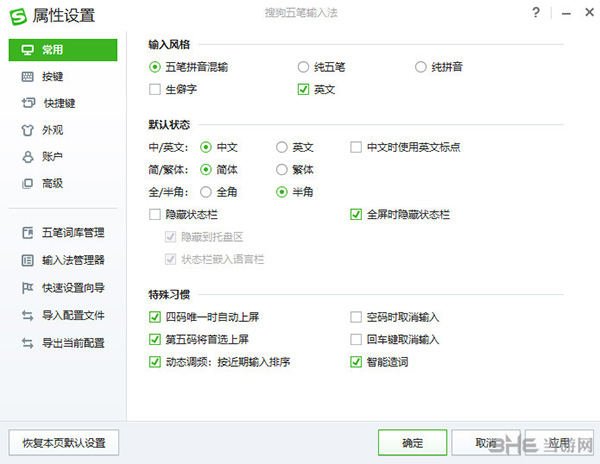This screenshot has height=464, width=600.
Task: Start 快速设置向导
Action: (x=63, y=288)
